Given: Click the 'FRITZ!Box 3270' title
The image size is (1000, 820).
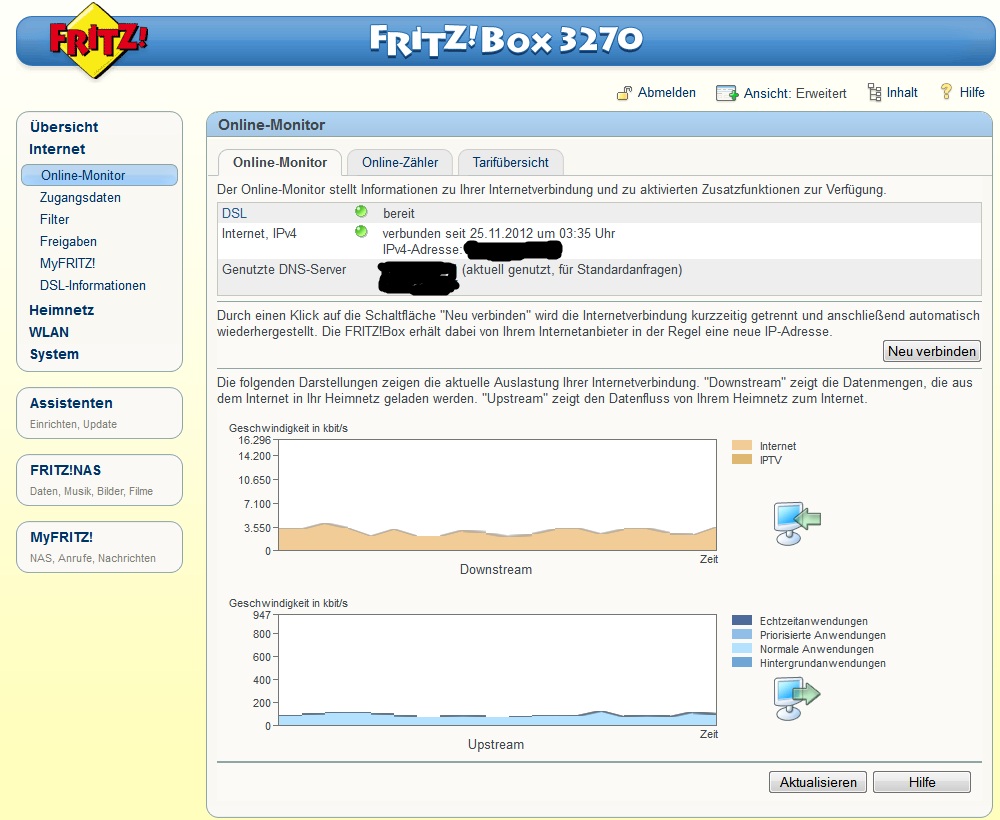Looking at the screenshot, I should click(x=506, y=40).
